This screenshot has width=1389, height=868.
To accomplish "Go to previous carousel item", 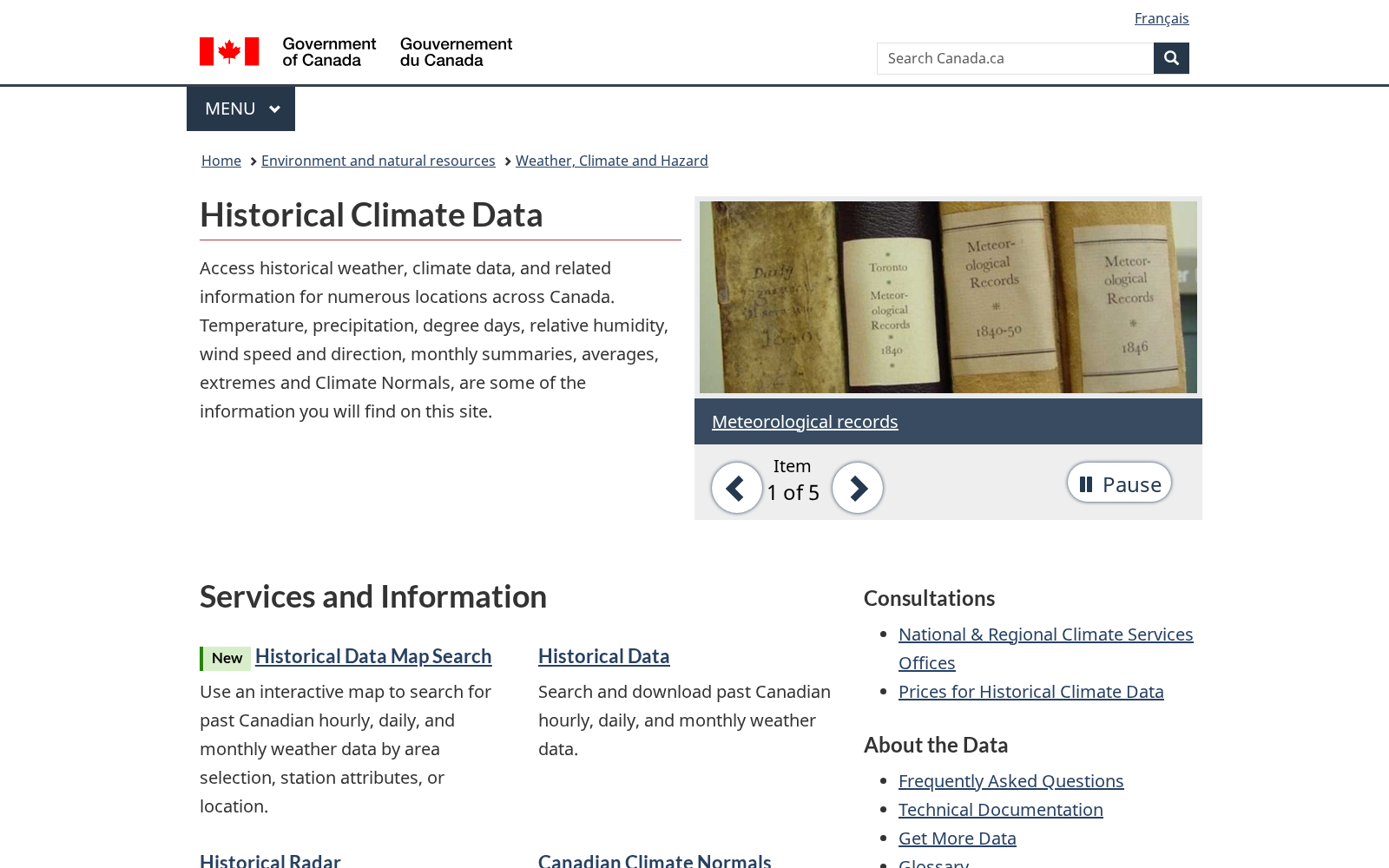I will pyautogui.click(x=736, y=488).
